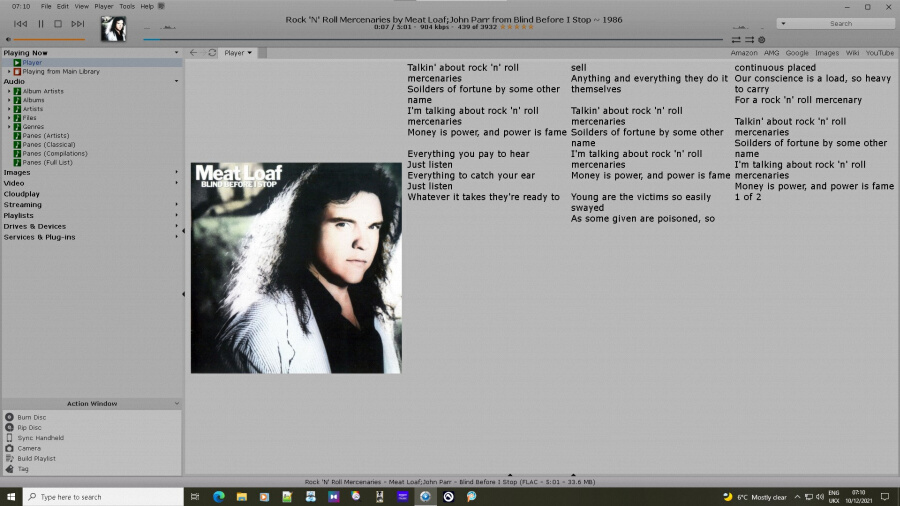Skip to the next track

tap(77, 24)
